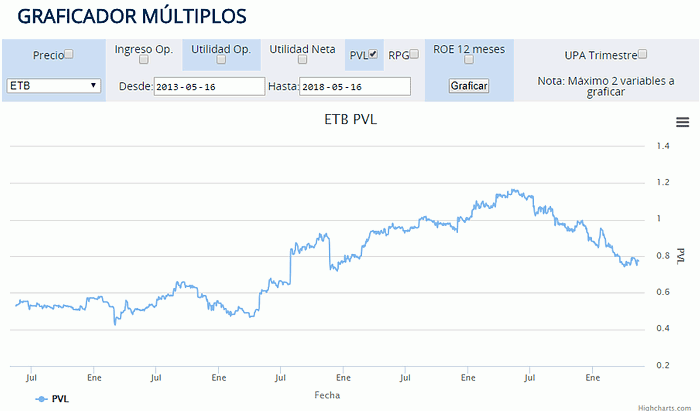Viewport: 700px width, 411px height.
Task: Click the 1.4 y-axis label
Action: click(x=663, y=146)
